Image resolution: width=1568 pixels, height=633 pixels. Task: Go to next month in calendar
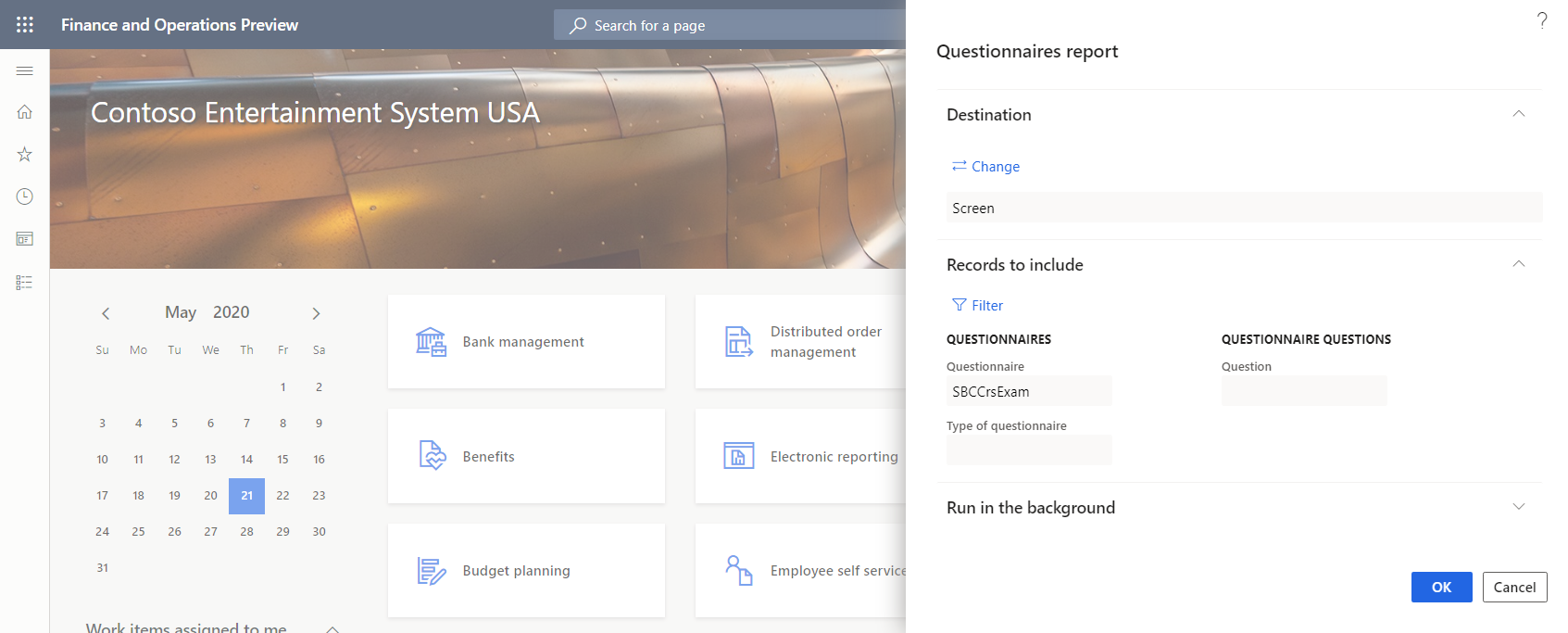click(316, 313)
